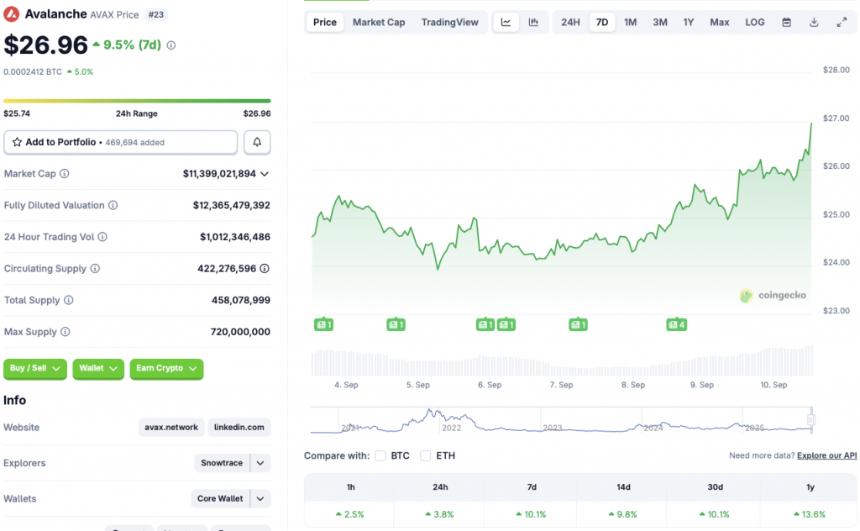Click the historical navigator mini chart
860x531 pixels.
[561, 421]
